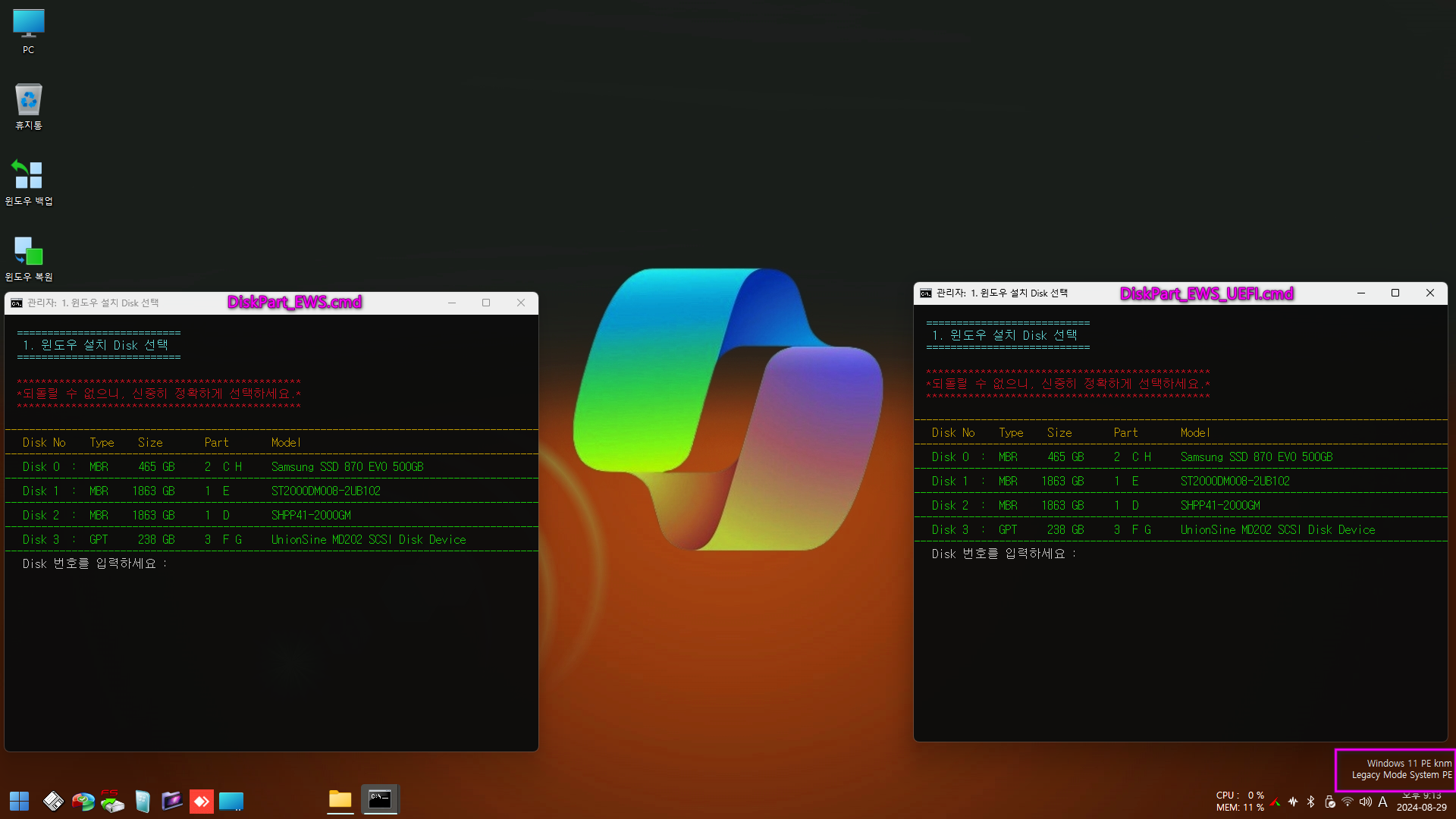Launch the partition manager pie-chart icon

(x=83, y=801)
